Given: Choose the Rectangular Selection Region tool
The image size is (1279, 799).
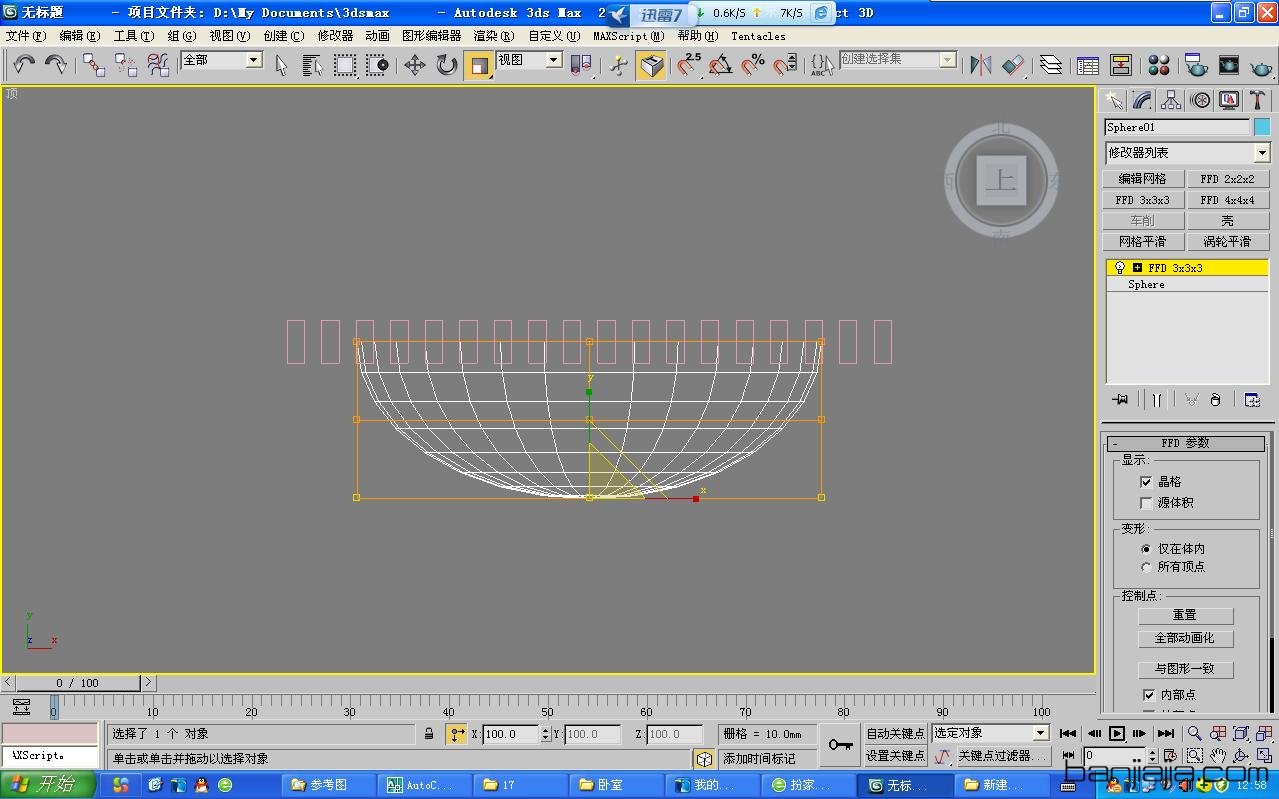Looking at the screenshot, I should 345,65.
